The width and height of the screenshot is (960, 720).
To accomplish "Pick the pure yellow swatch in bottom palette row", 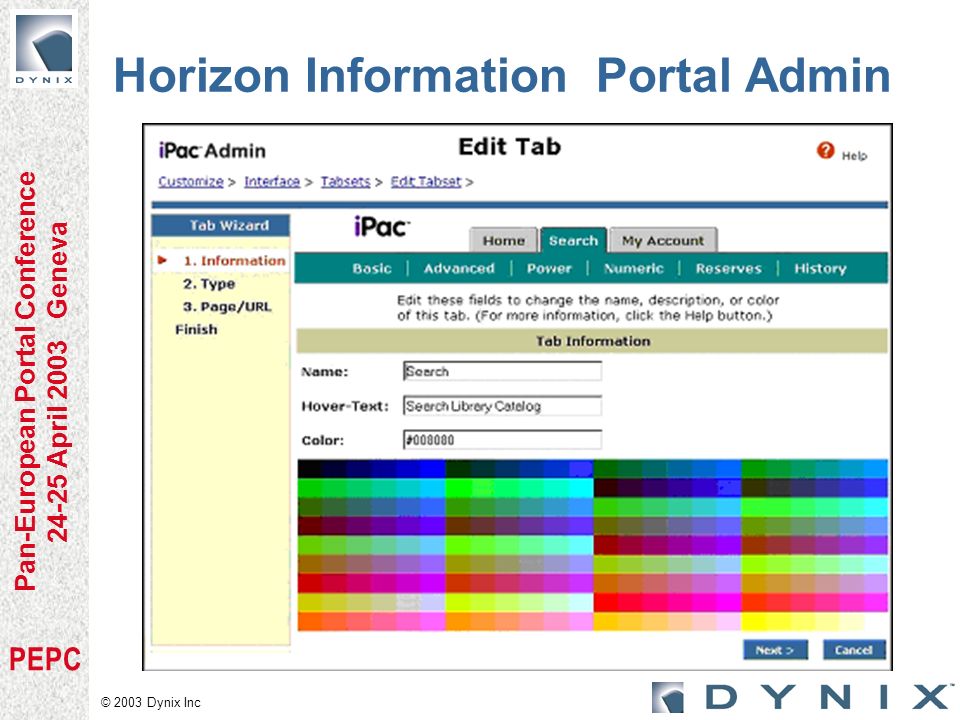I will (x=752, y=622).
